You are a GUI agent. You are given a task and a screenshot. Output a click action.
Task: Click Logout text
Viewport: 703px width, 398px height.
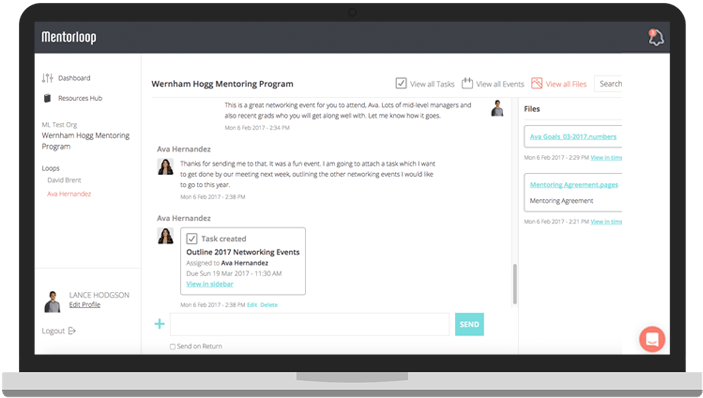(x=53, y=331)
